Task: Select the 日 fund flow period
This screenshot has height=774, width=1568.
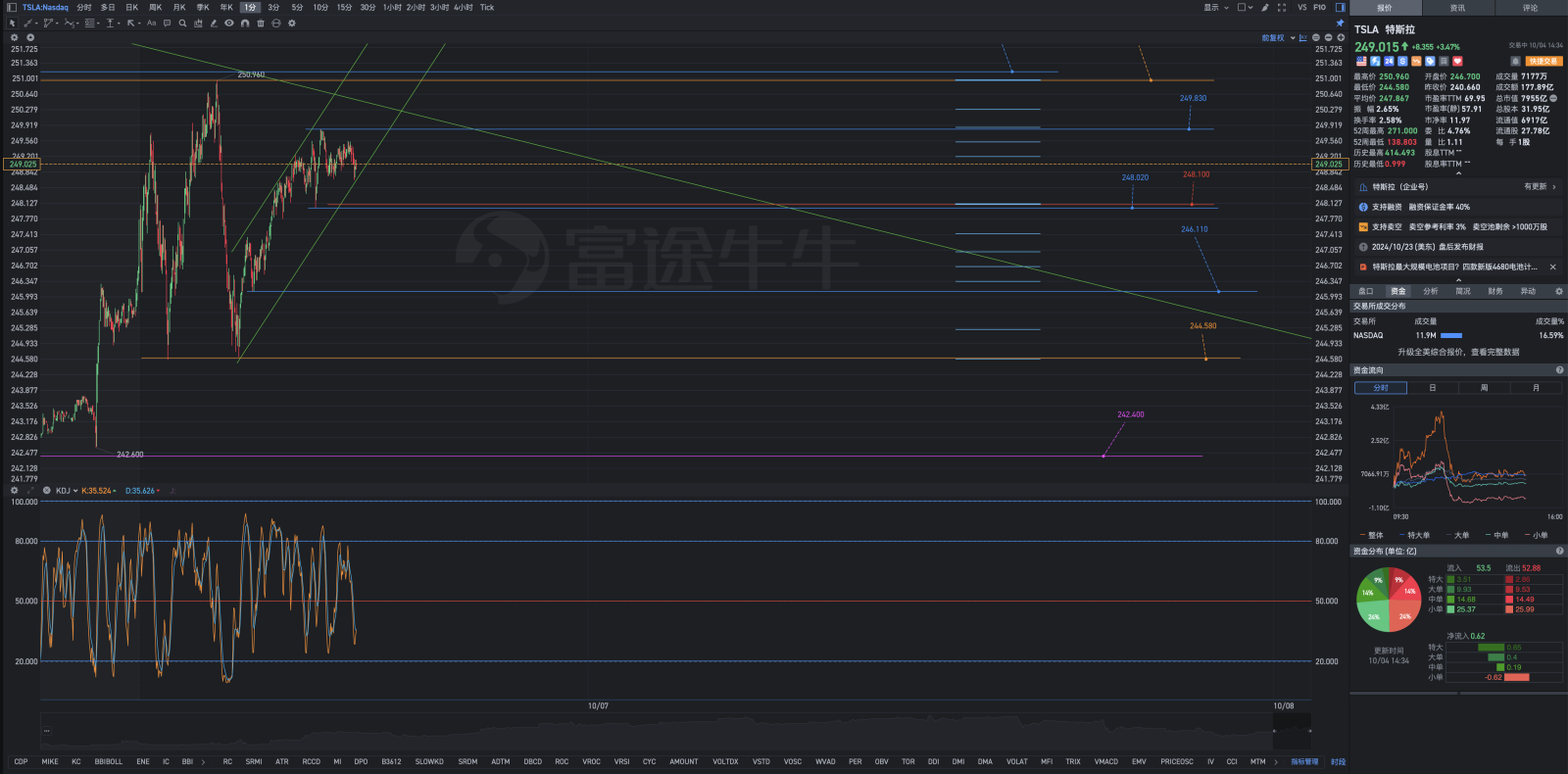Action: 1433,388
